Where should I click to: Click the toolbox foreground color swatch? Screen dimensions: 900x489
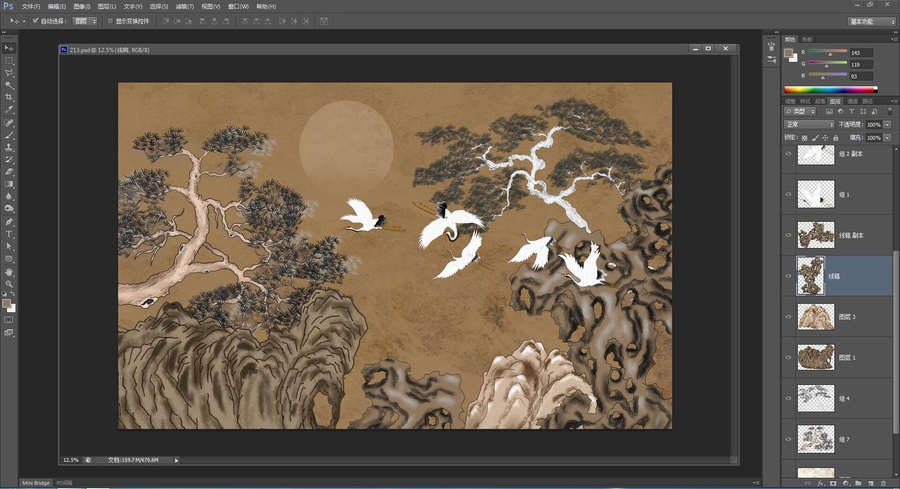[6, 303]
